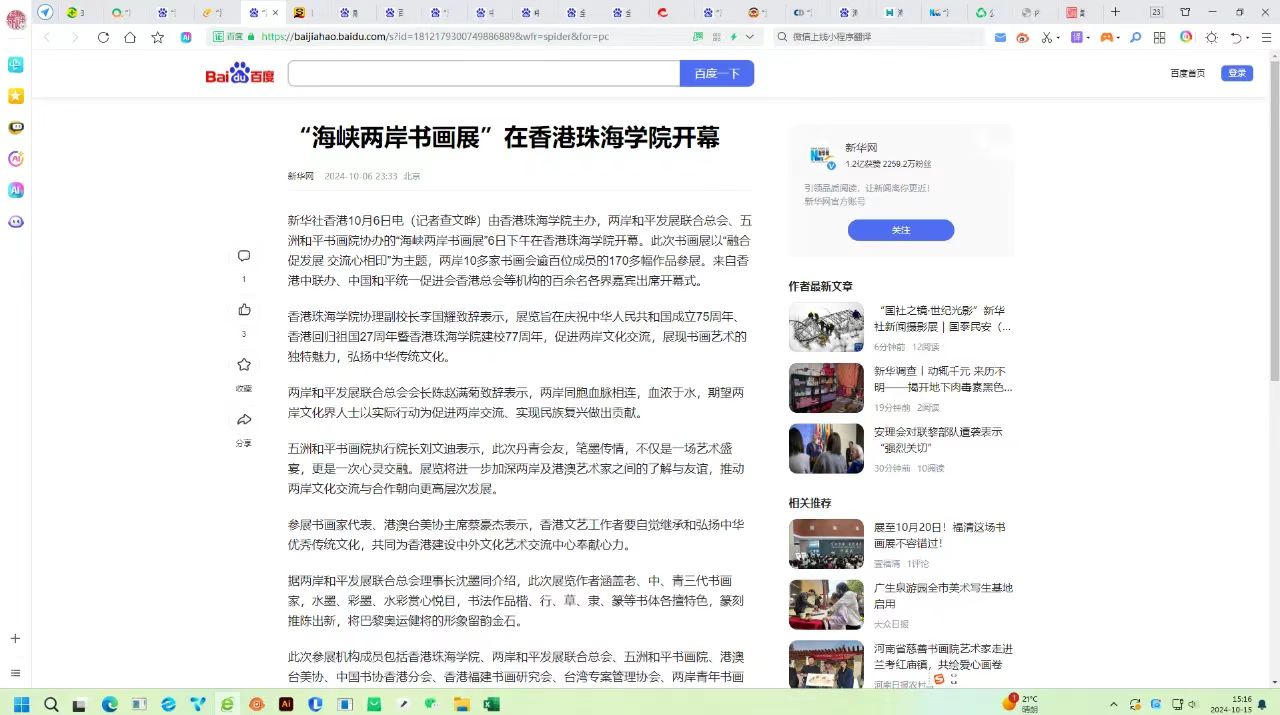Open a new browser tab
1280x715 pixels.
tap(1116, 12)
